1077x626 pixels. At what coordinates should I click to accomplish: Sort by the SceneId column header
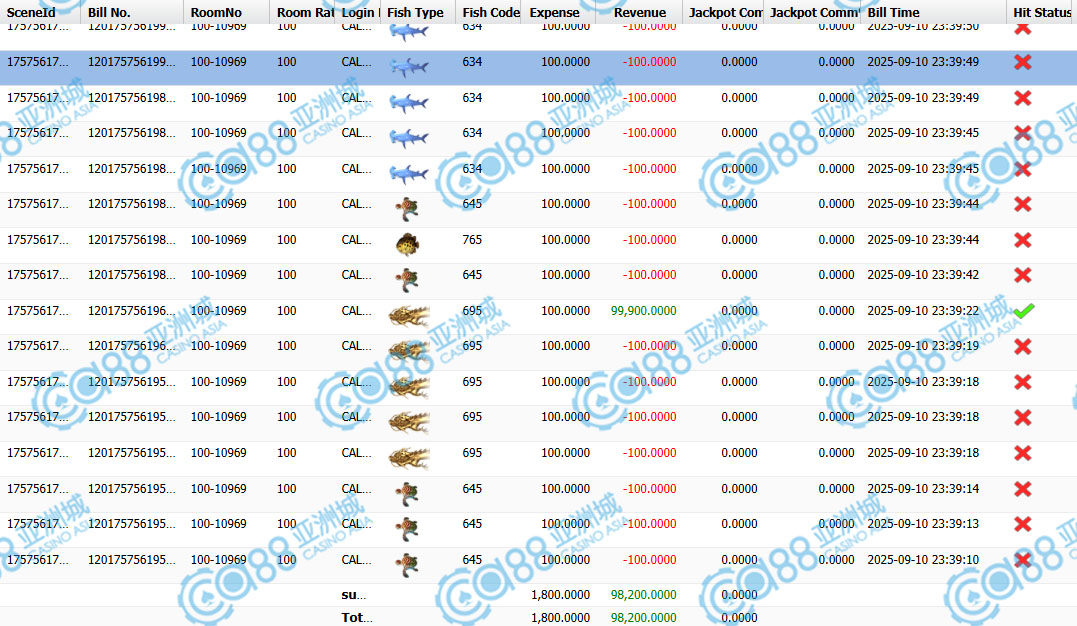[x=31, y=13]
